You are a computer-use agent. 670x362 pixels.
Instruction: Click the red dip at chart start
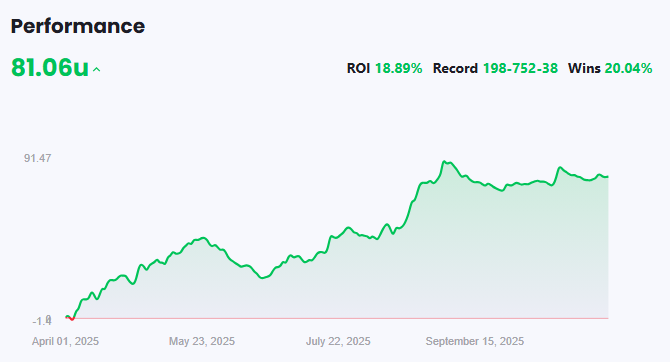click(71, 319)
